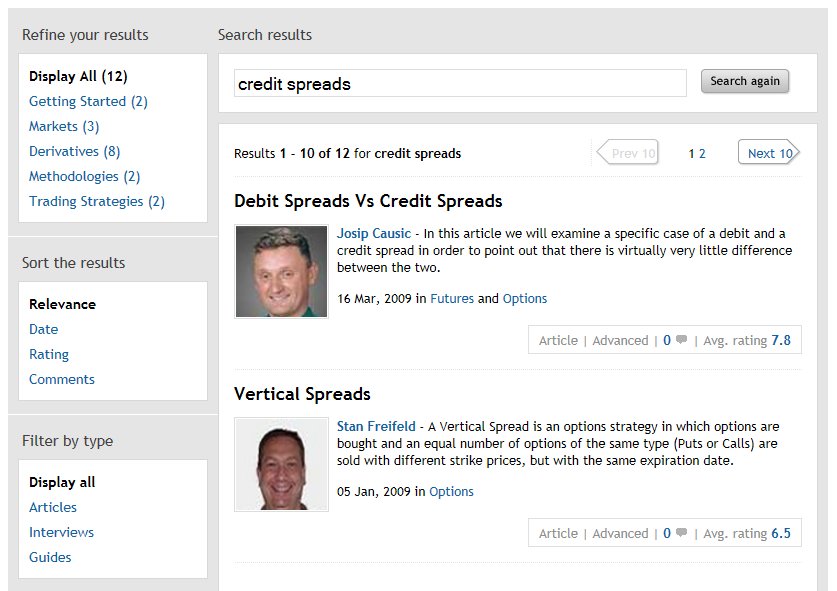The height and width of the screenshot is (591, 837).
Task: Go to results page 2
Action: pyautogui.click(x=702, y=154)
